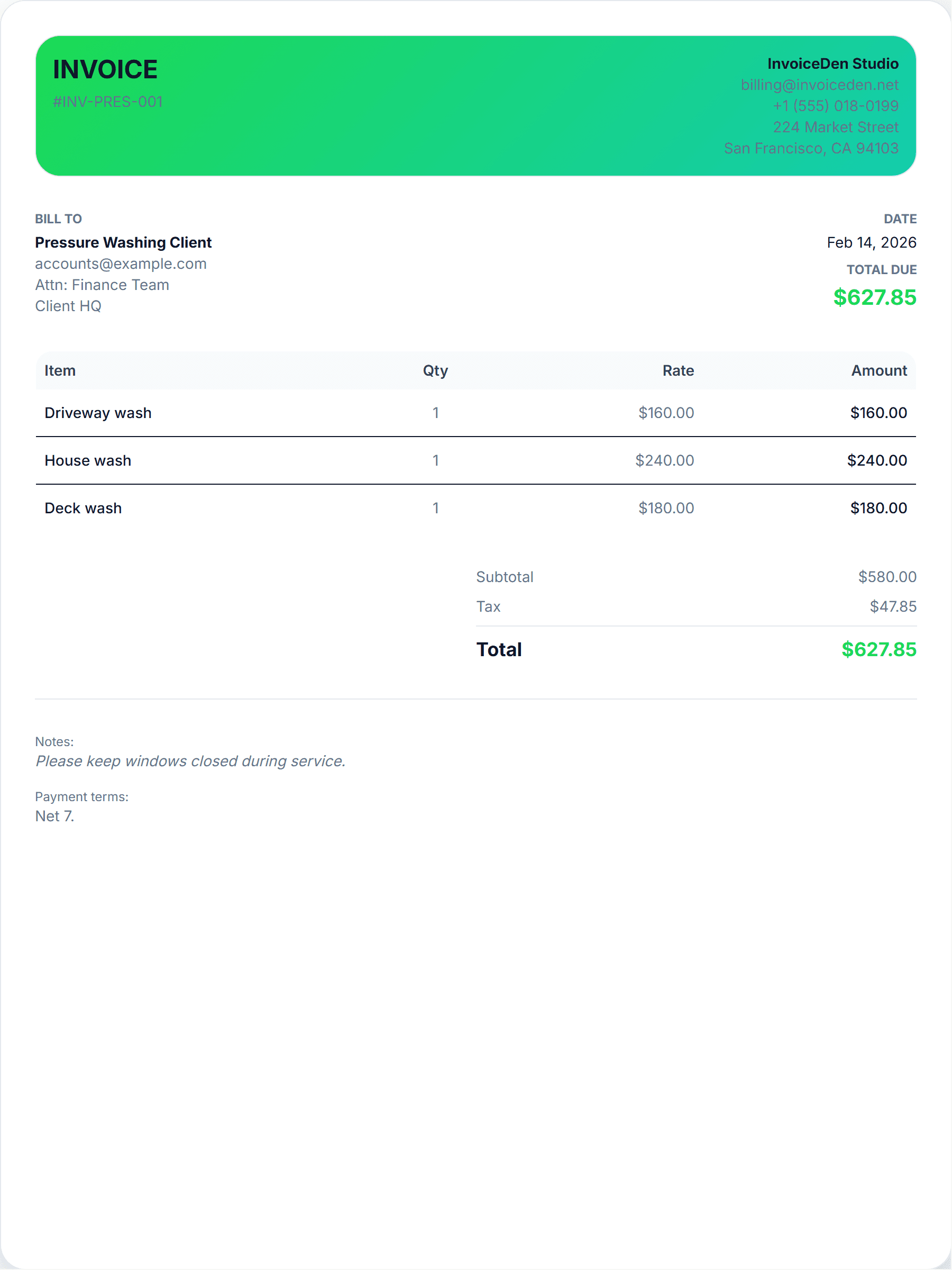Click the Qty column header
952x1270 pixels.
pos(435,371)
